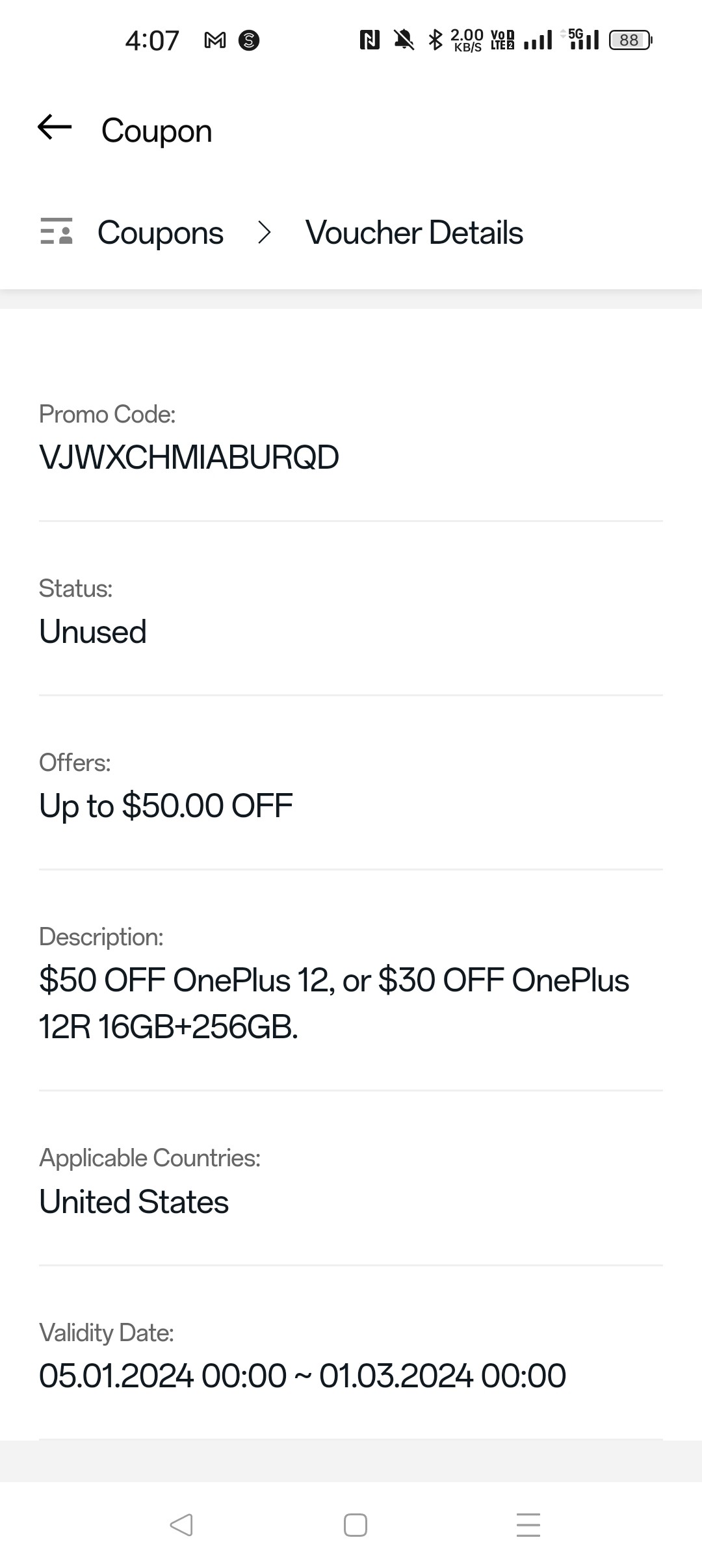Screen dimensions: 702x1568
Task: Tap the Coupon page title
Action: tap(157, 131)
